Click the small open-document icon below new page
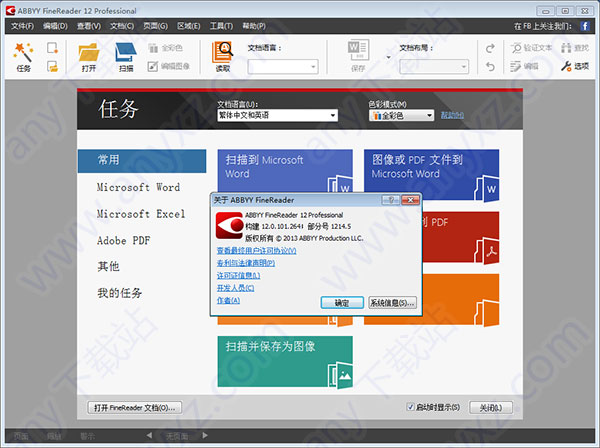The image size is (600, 448). tap(52, 67)
